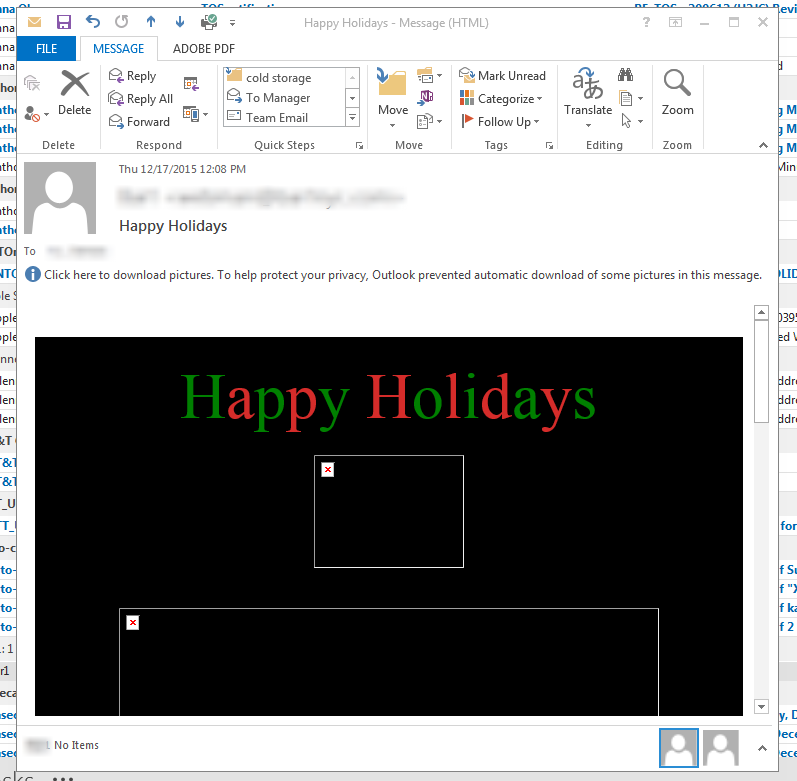Click the message body scroll down arrow
797x781 pixels.
pos(761,707)
